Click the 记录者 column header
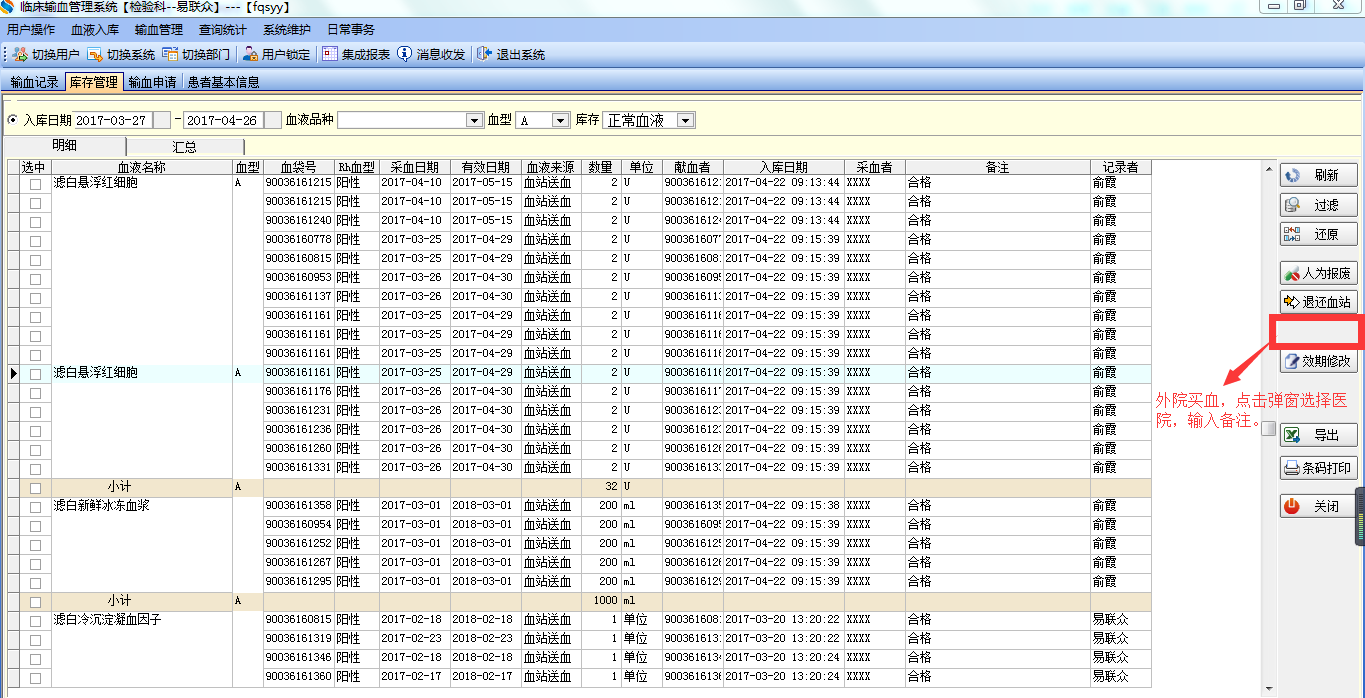Image resolution: width=1365 pixels, height=698 pixels. click(1121, 168)
